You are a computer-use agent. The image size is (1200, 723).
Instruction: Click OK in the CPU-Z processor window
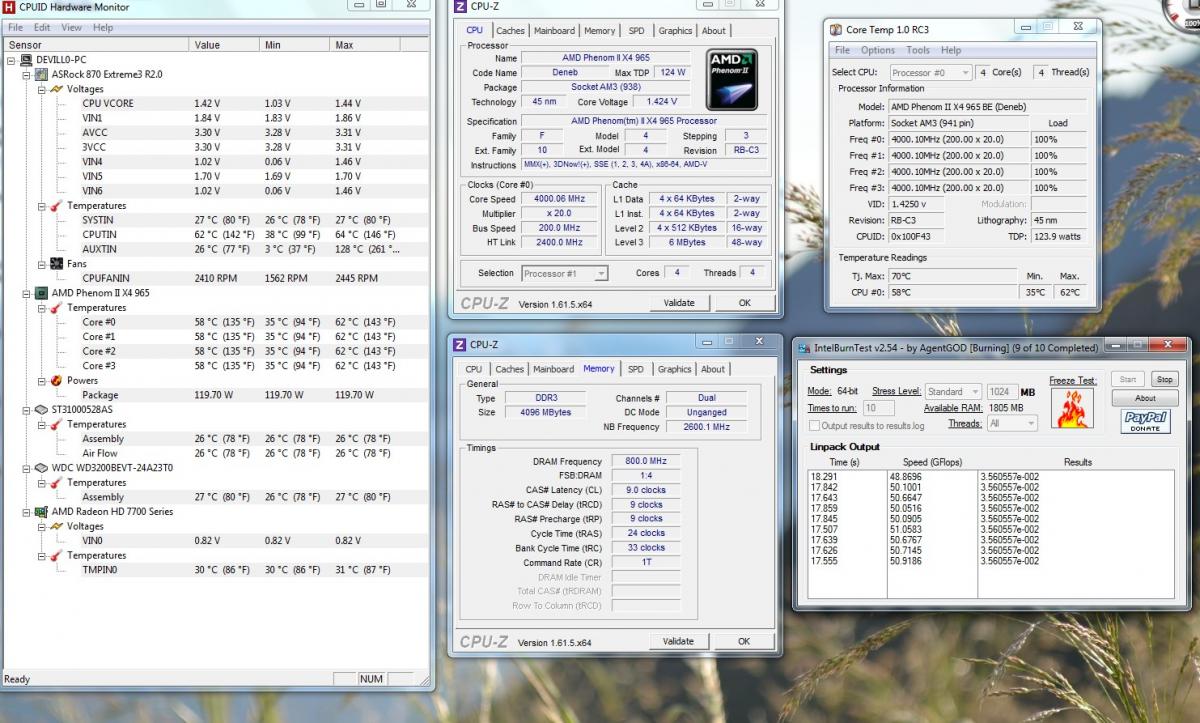744,303
